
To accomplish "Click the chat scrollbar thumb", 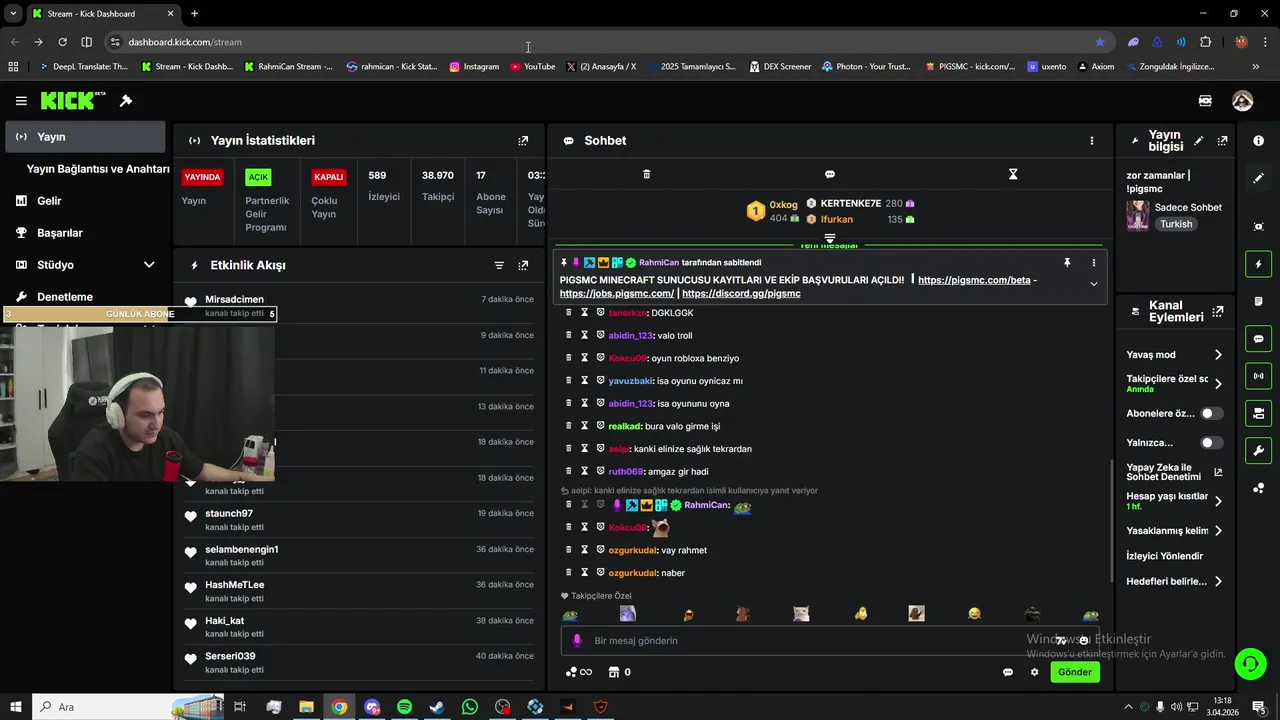I will click(x=1110, y=521).
